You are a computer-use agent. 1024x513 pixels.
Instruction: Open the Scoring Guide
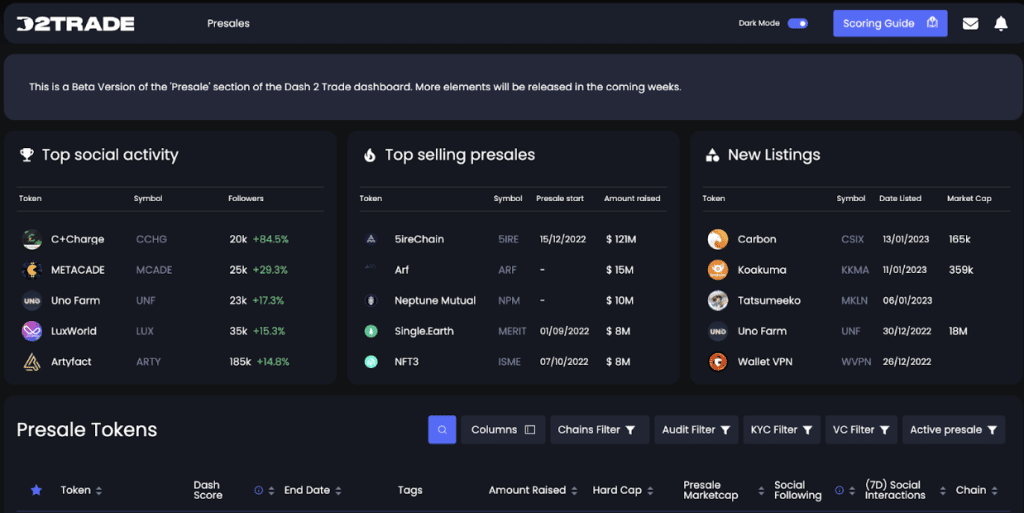click(889, 23)
